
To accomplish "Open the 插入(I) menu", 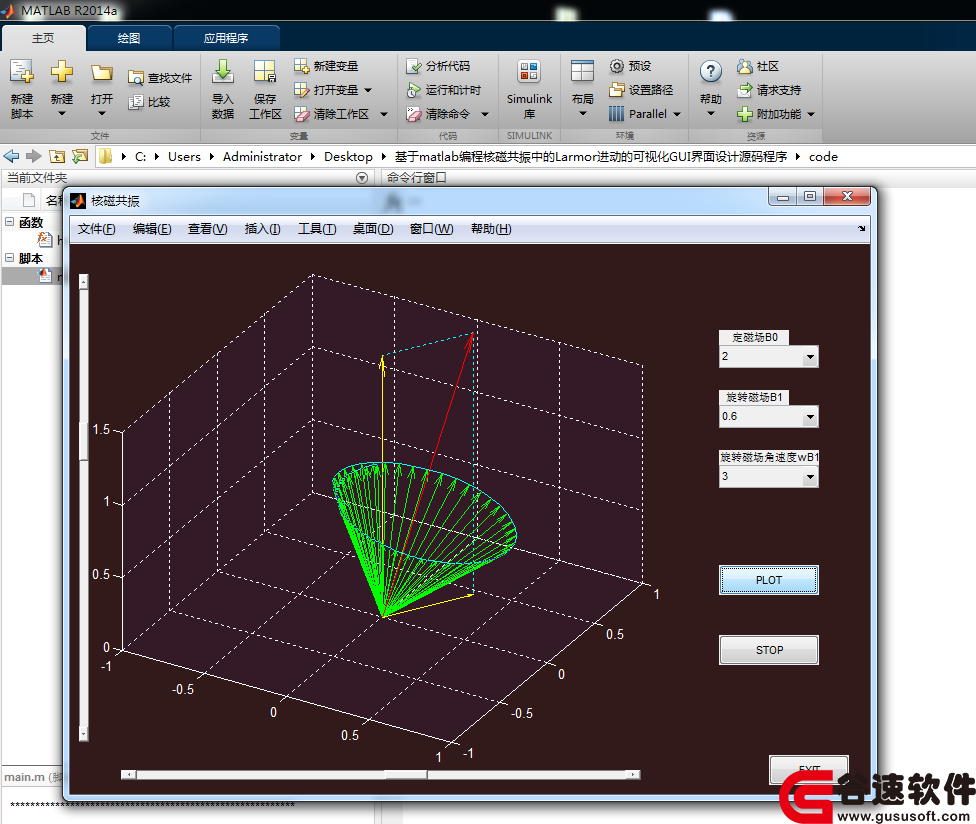I will 262,229.
